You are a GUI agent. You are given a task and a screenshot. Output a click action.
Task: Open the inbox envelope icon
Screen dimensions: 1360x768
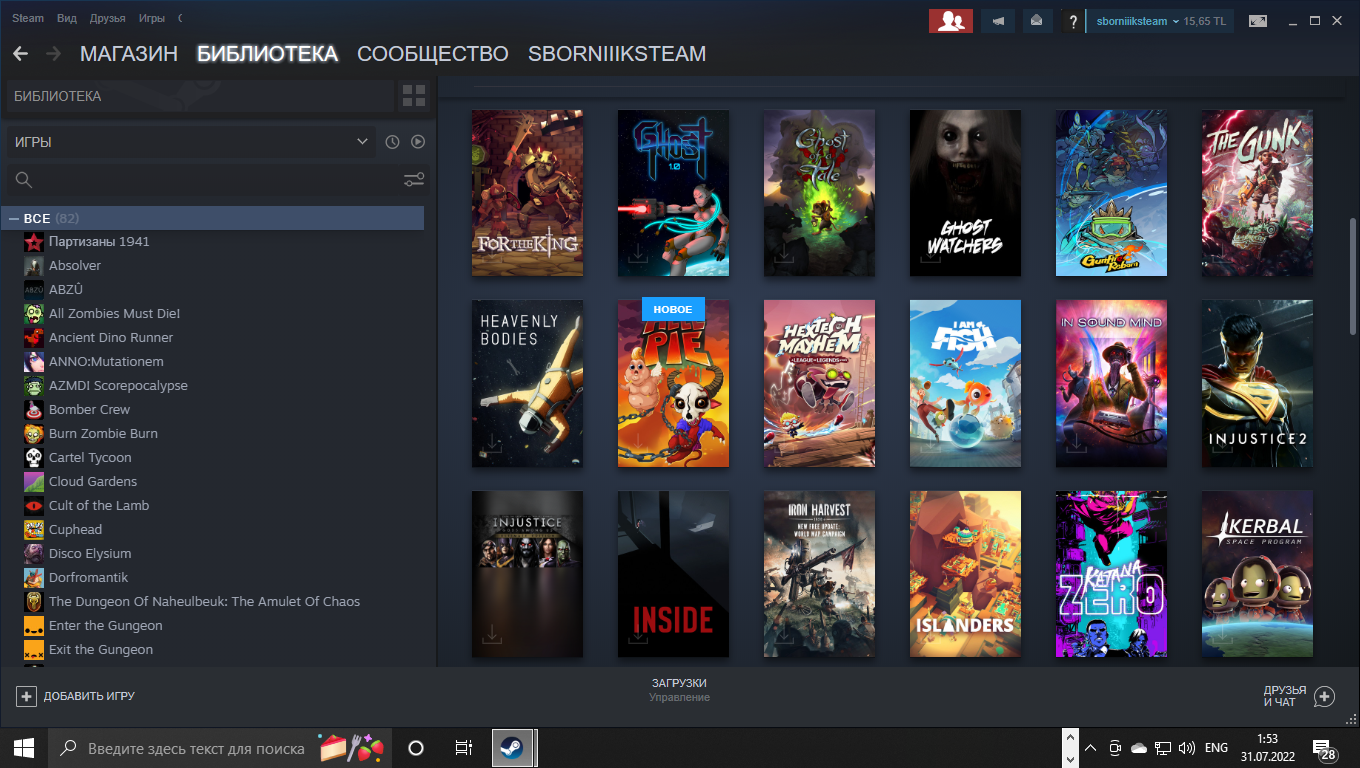pos(1037,21)
